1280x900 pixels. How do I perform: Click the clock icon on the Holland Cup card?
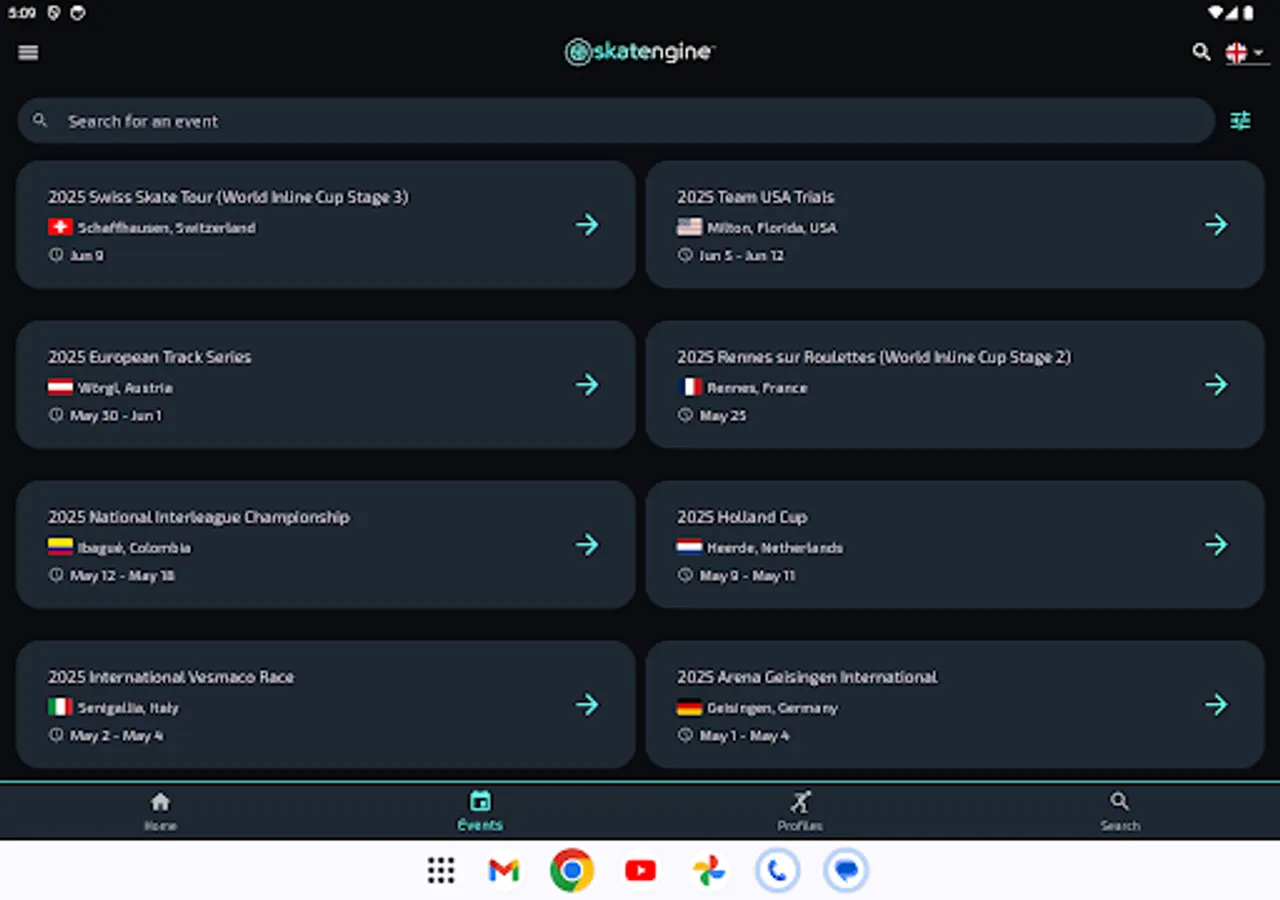click(x=684, y=575)
